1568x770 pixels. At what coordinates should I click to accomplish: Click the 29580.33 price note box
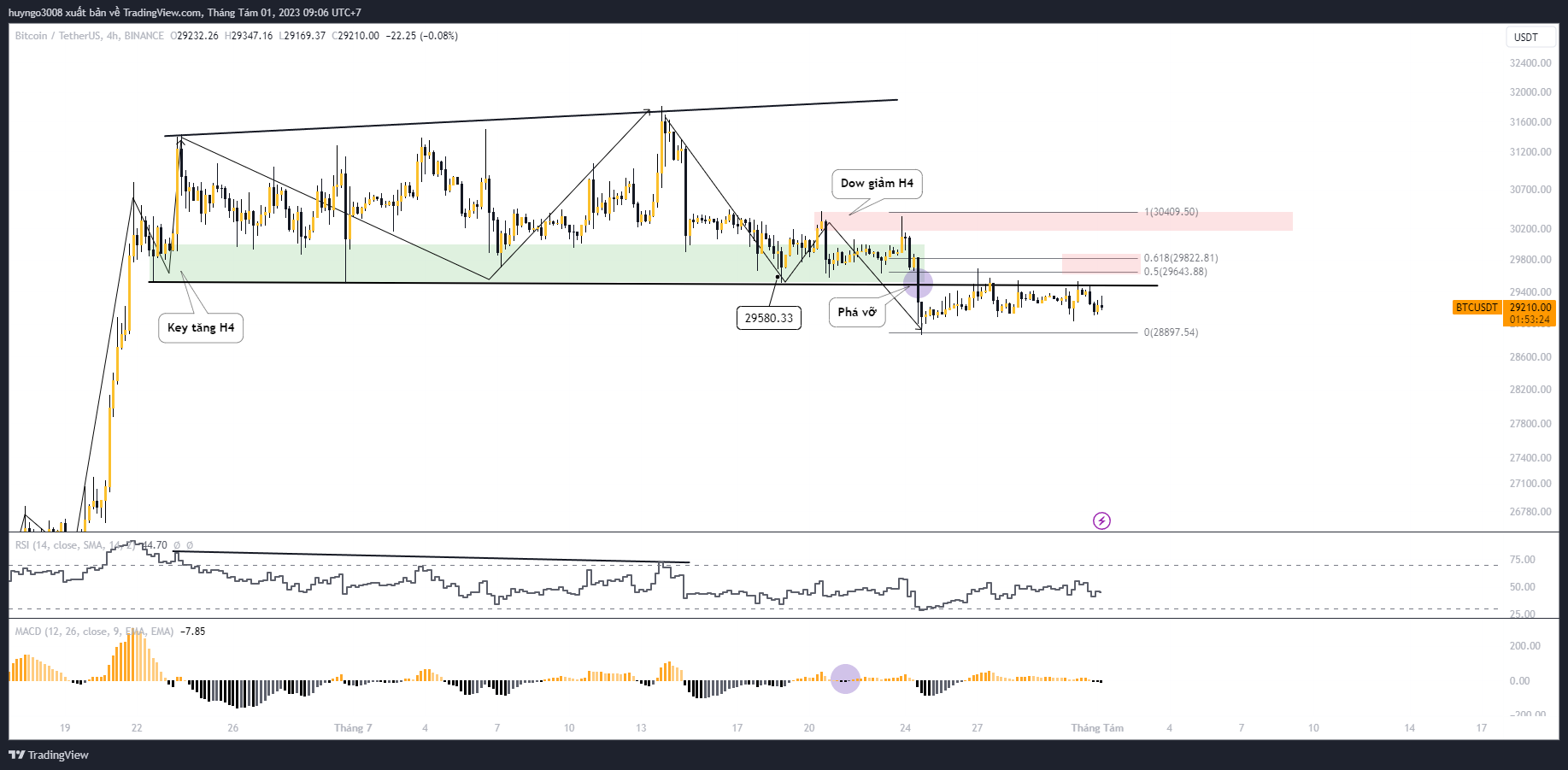tap(768, 318)
